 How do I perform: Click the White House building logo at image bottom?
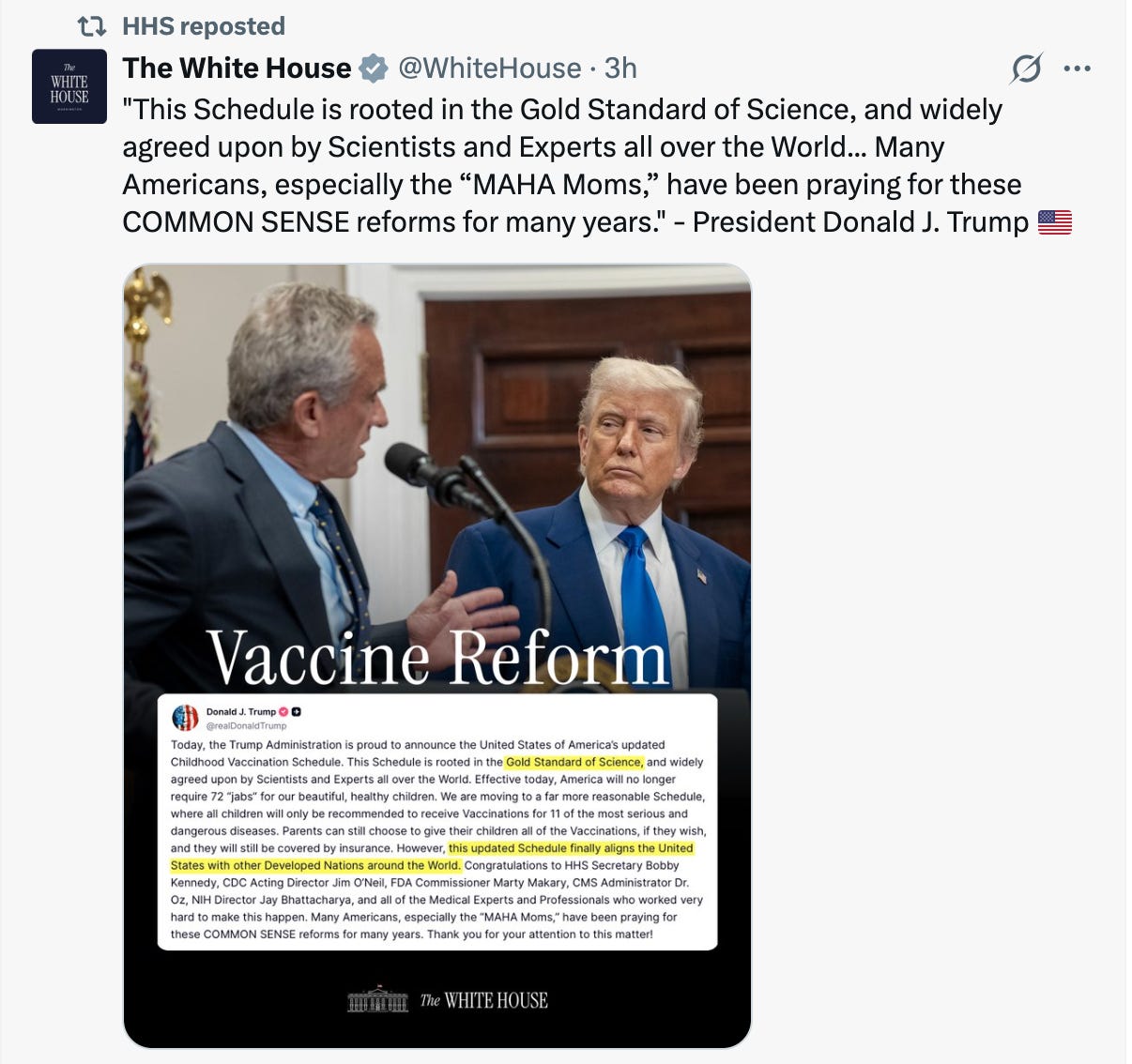point(378,999)
